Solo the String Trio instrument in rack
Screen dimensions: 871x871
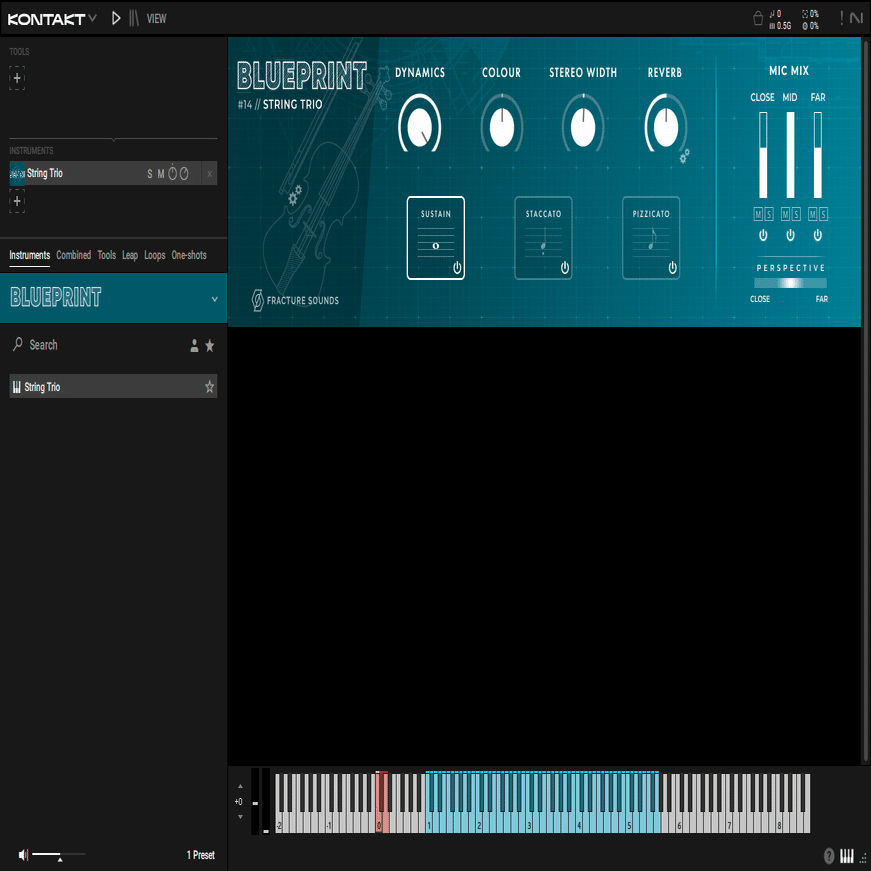tap(149, 174)
